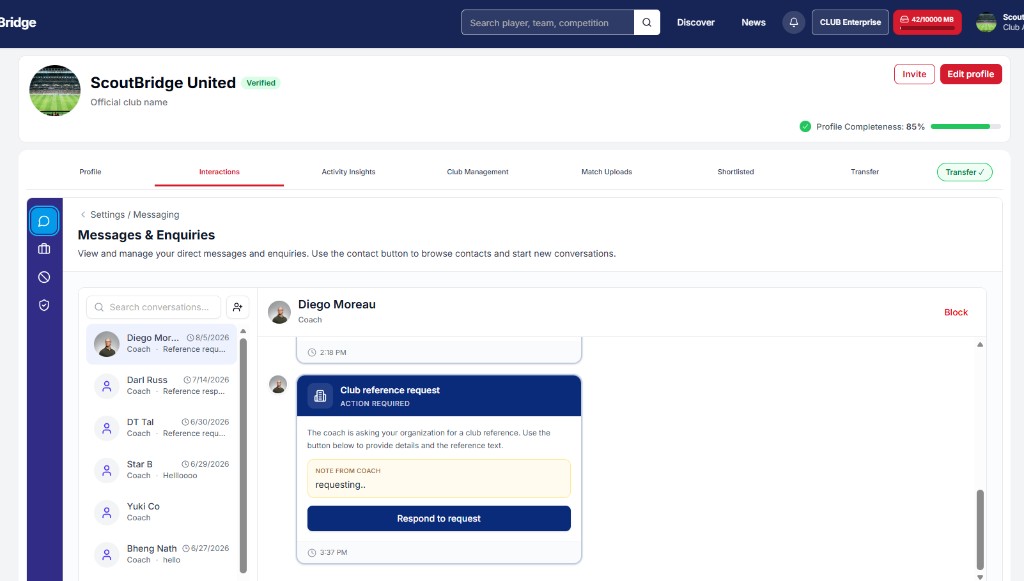Viewport: 1024px width, 581px height.
Task: Click the storage icon in 42/10000 MB badge
Action: coord(904,20)
